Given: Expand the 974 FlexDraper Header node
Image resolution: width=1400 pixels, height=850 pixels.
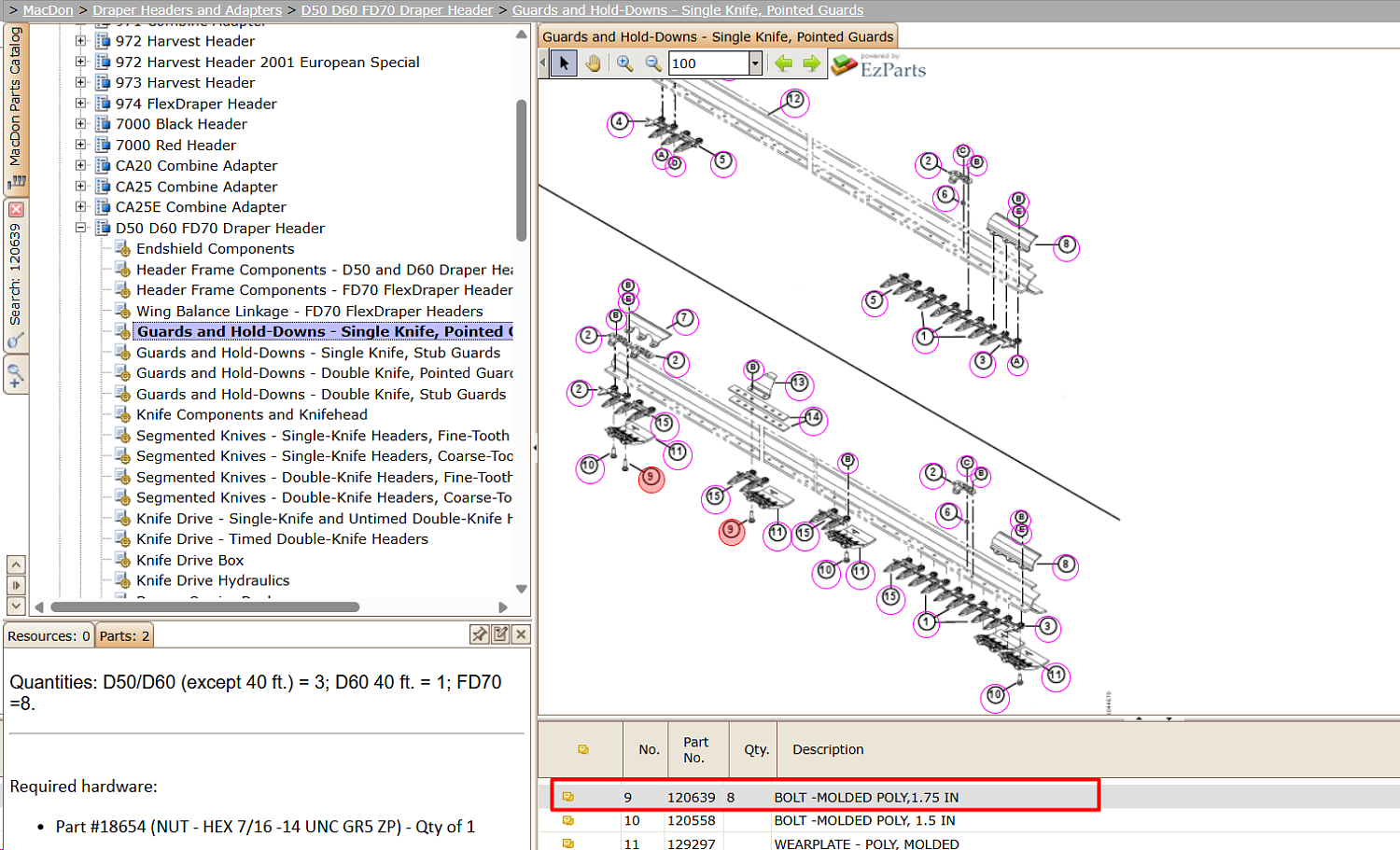Looking at the screenshot, I should pos(81,104).
